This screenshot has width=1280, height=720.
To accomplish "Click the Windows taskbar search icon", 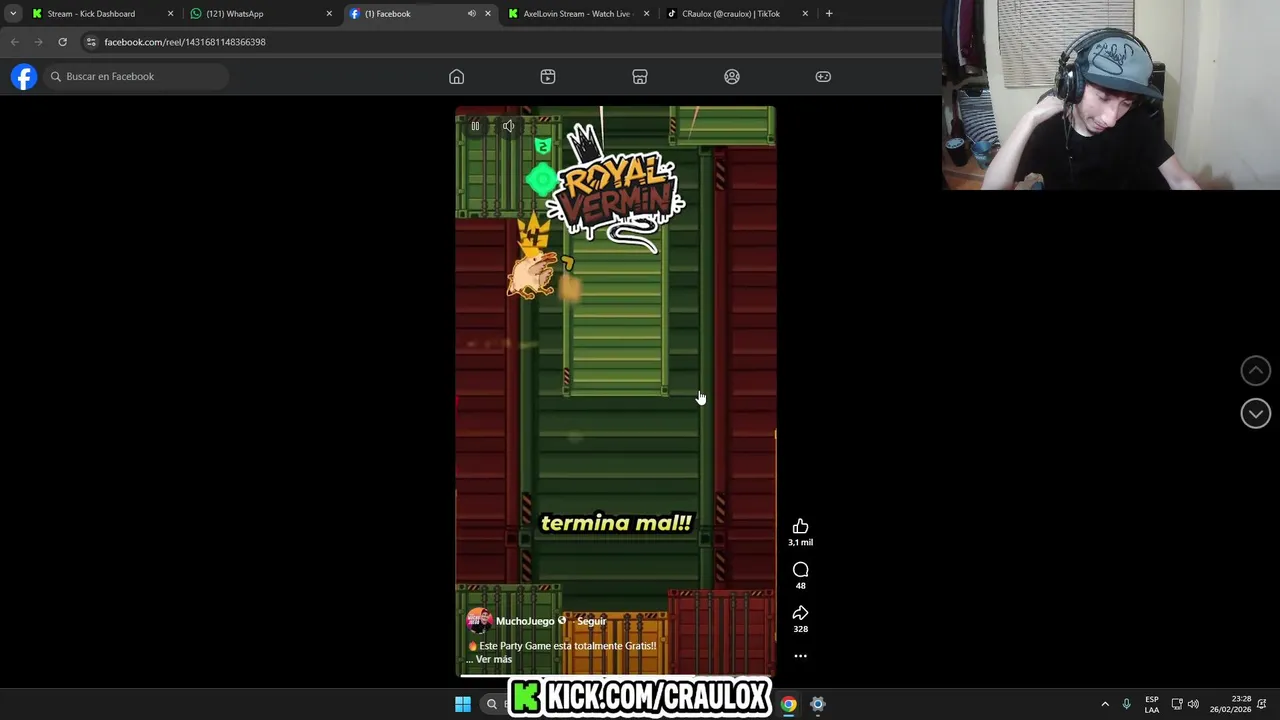I will 491,704.
